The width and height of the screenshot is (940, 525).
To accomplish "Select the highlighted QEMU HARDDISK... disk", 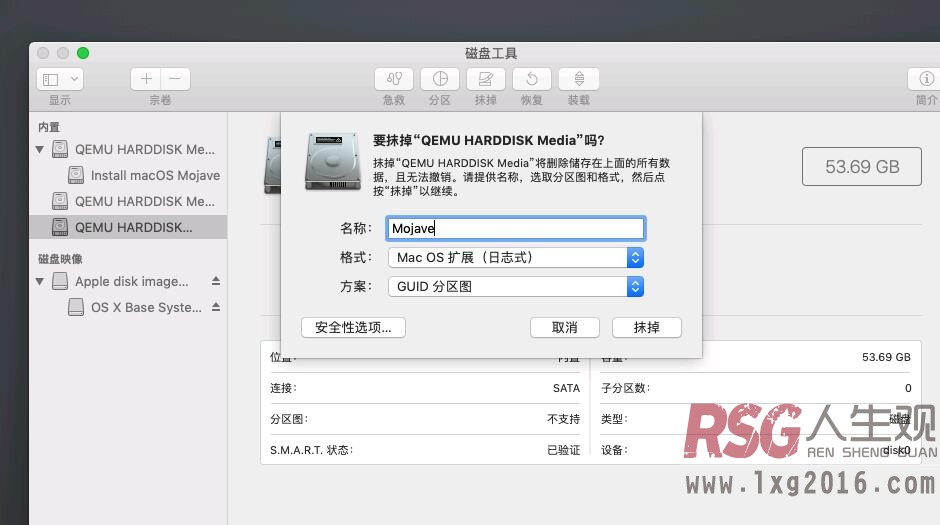I will (x=128, y=227).
